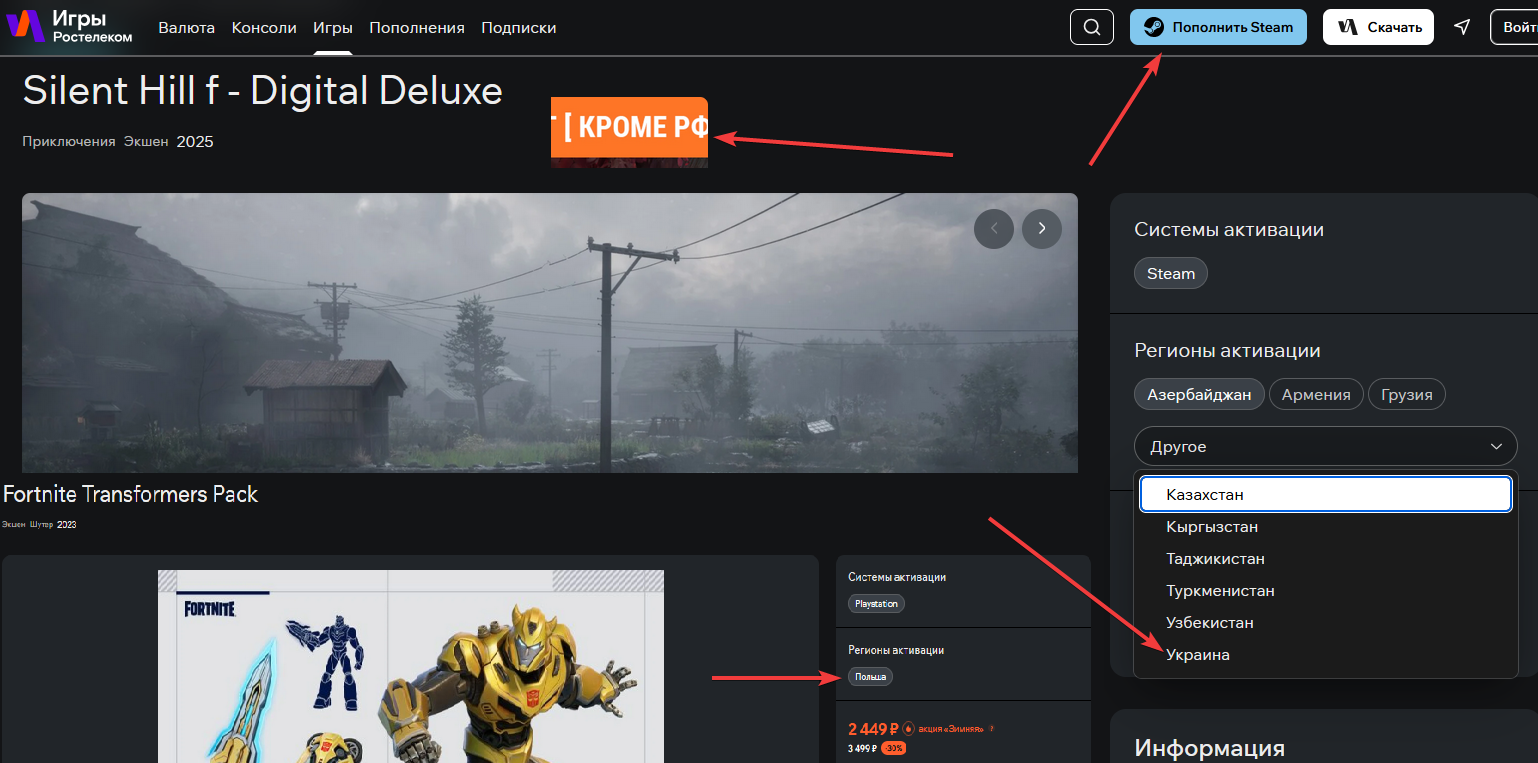The image size is (1538, 763).
Task: Show the next screenshot with right arrow
Action: click(1042, 229)
